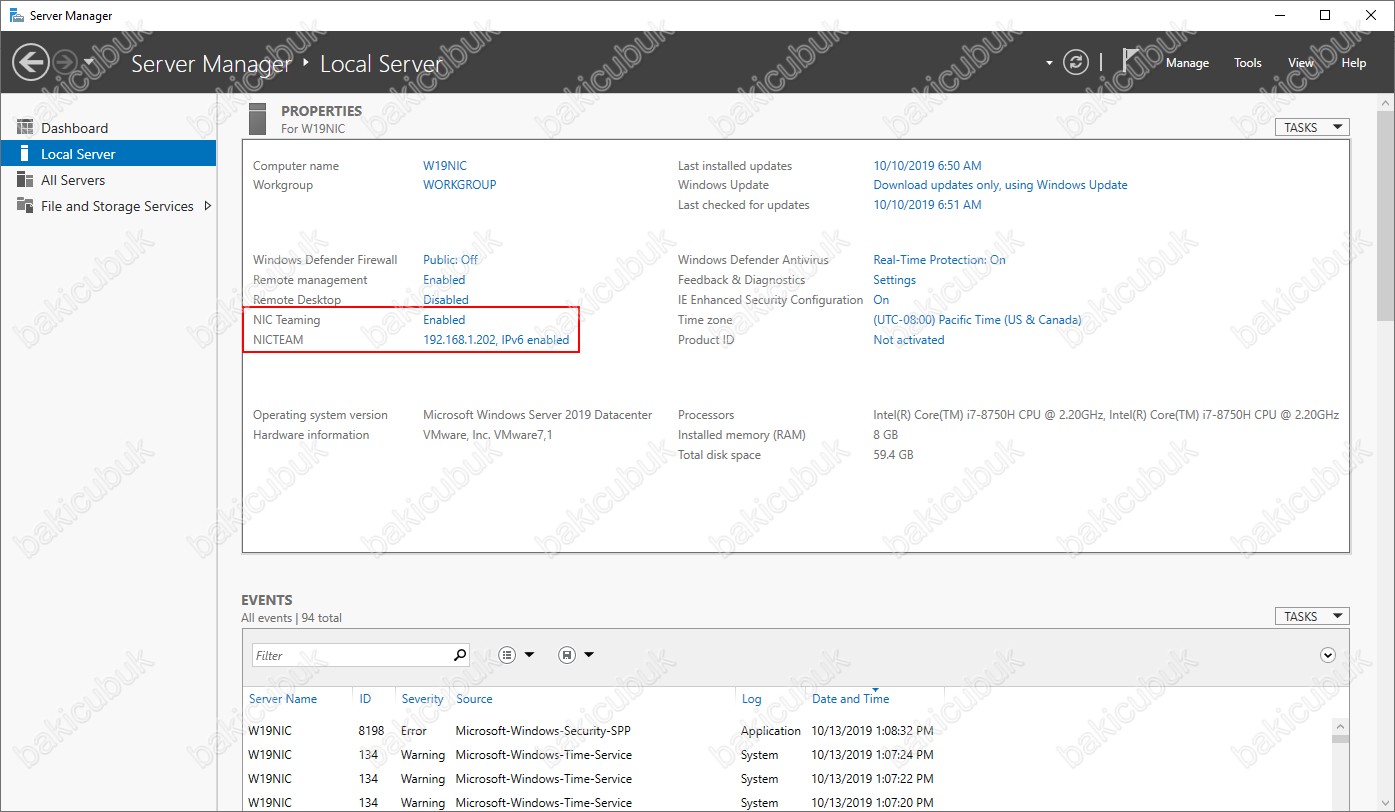The width and height of the screenshot is (1395, 812).
Task: Select the event 8198 Error row
Action: [787, 731]
